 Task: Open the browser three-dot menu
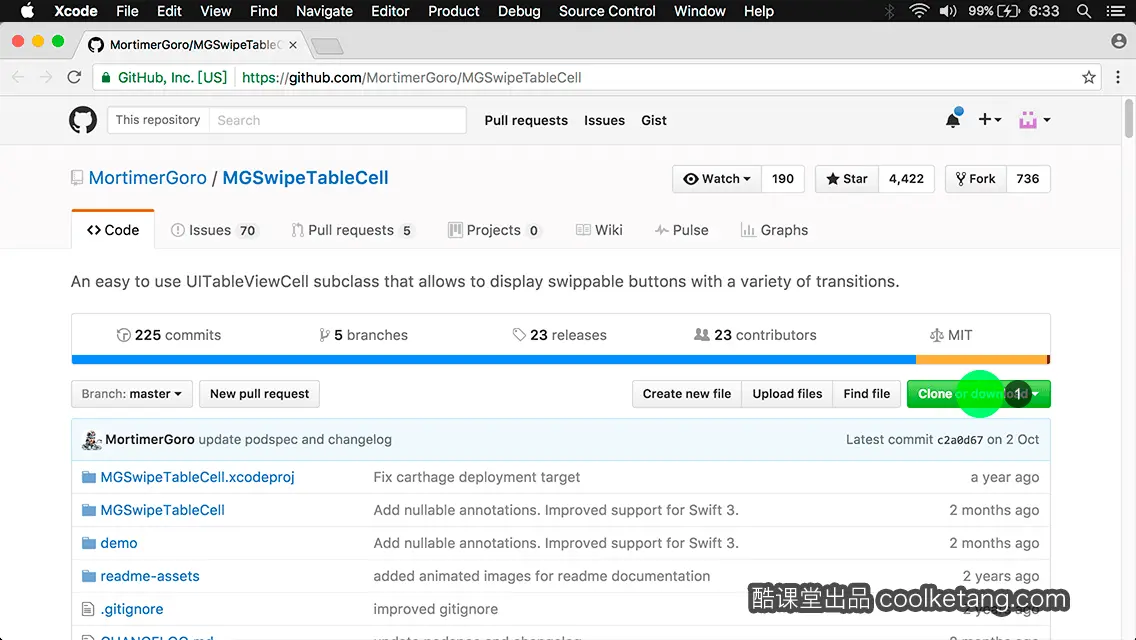(1118, 77)
